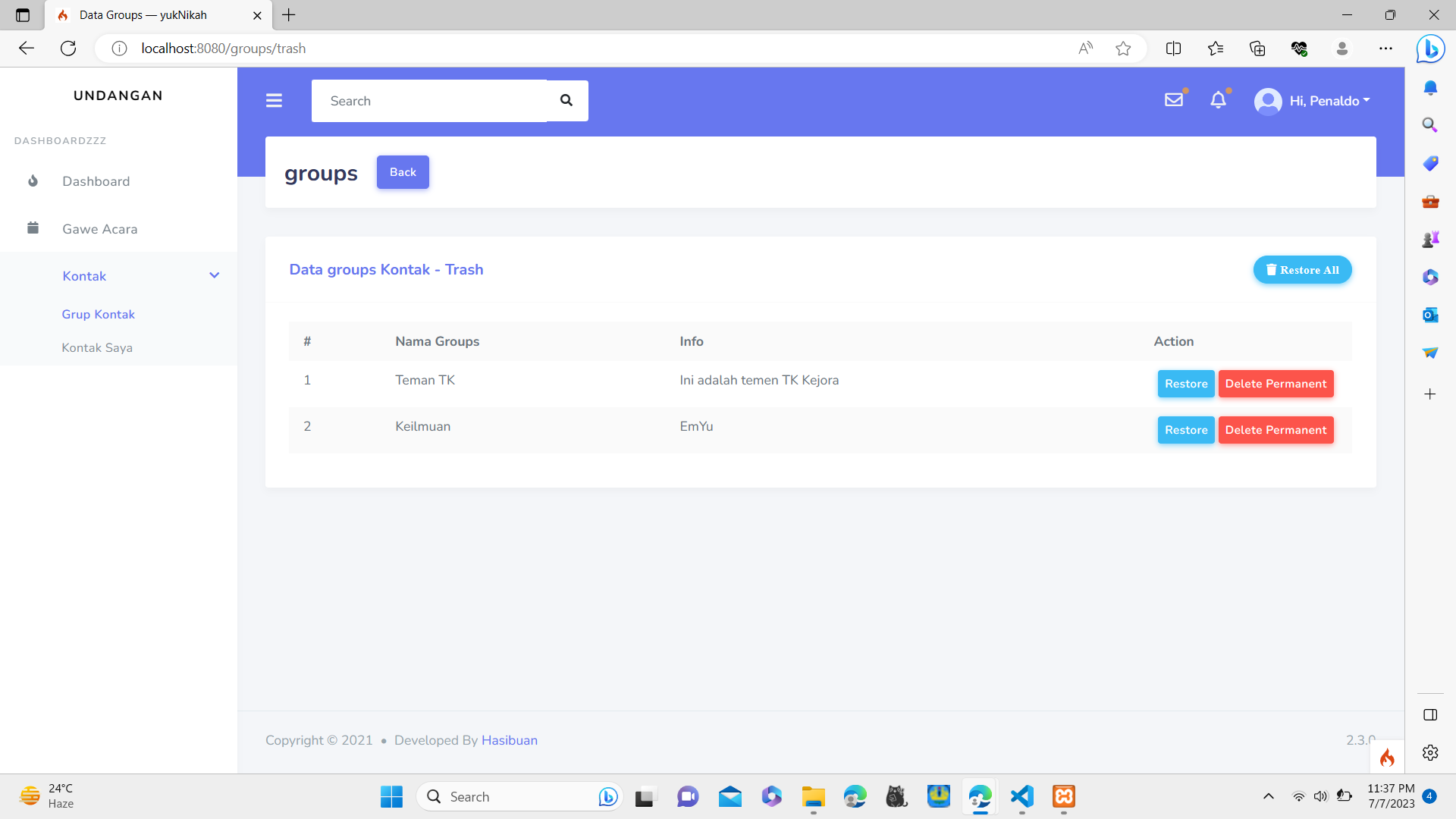The image size is (1456, 819).
Task: Toggle the sidebar with the hamburger menu
Action: 274,99
